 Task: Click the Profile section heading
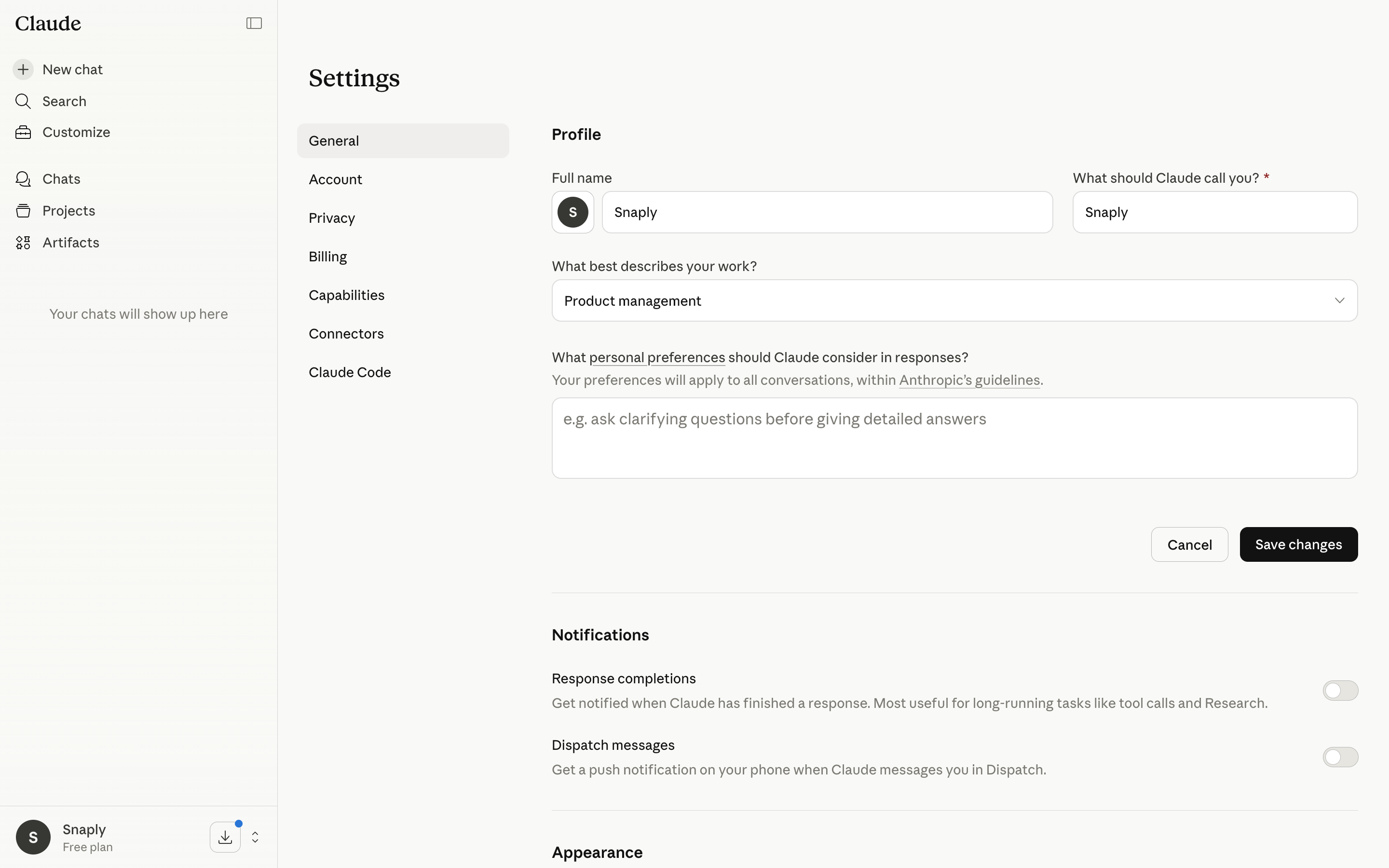pyautogui.click(x=576, y=135)
